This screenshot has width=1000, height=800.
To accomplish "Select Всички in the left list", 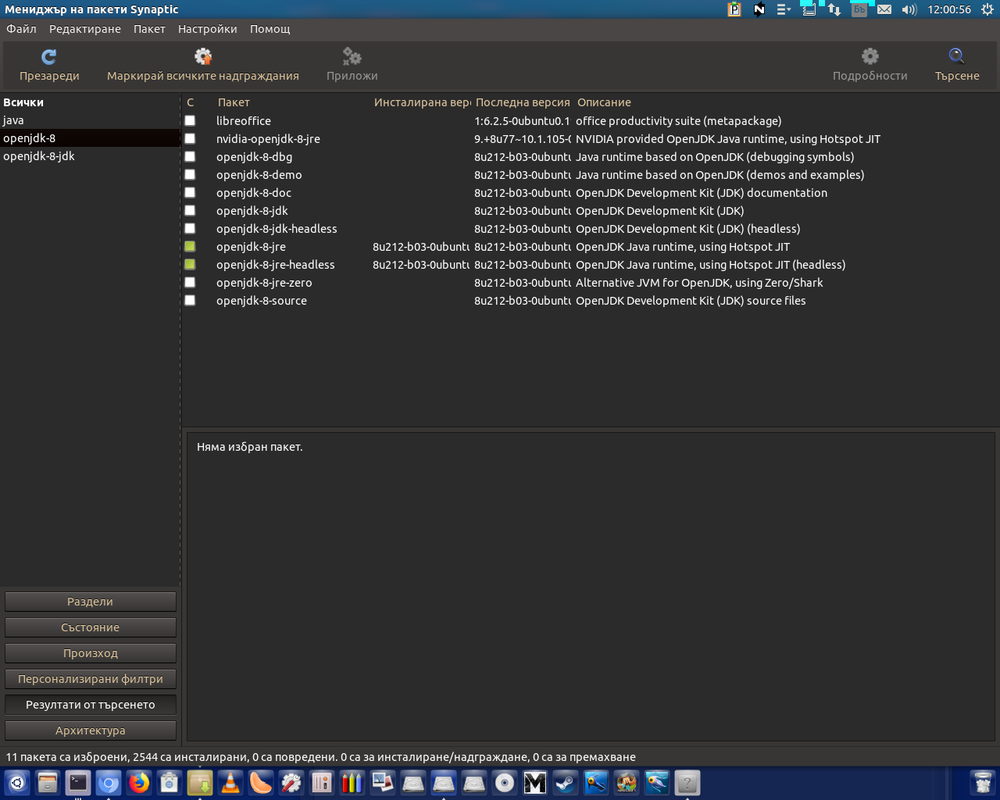I will (x=90, y=102).
